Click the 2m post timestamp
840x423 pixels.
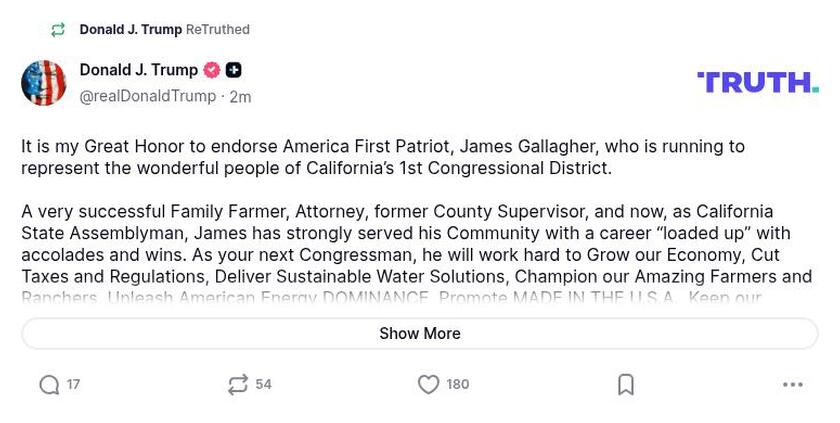point(240,97)
